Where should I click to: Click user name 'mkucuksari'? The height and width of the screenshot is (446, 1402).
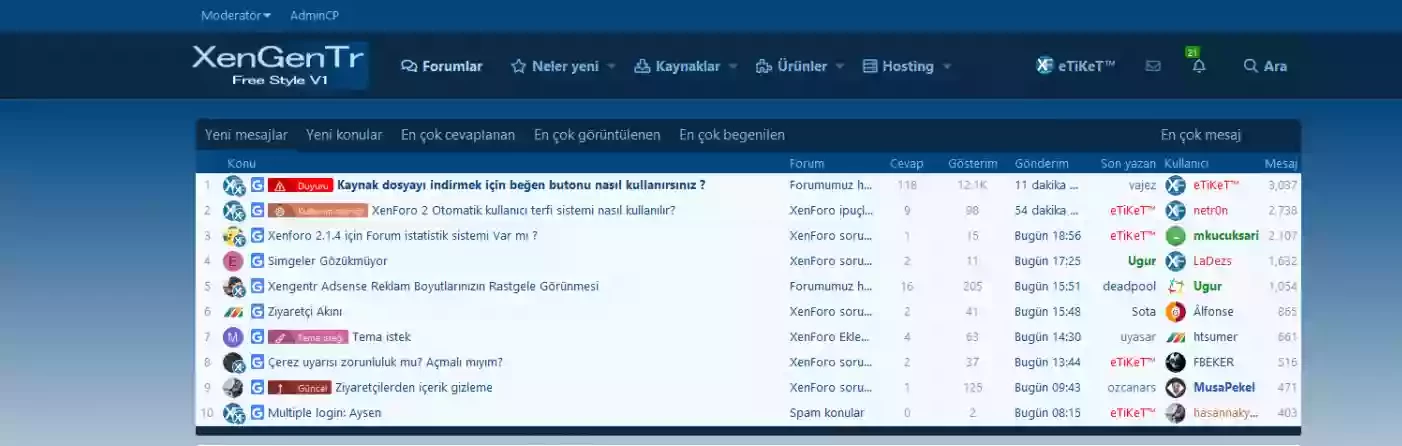(x=1226, y=236)
